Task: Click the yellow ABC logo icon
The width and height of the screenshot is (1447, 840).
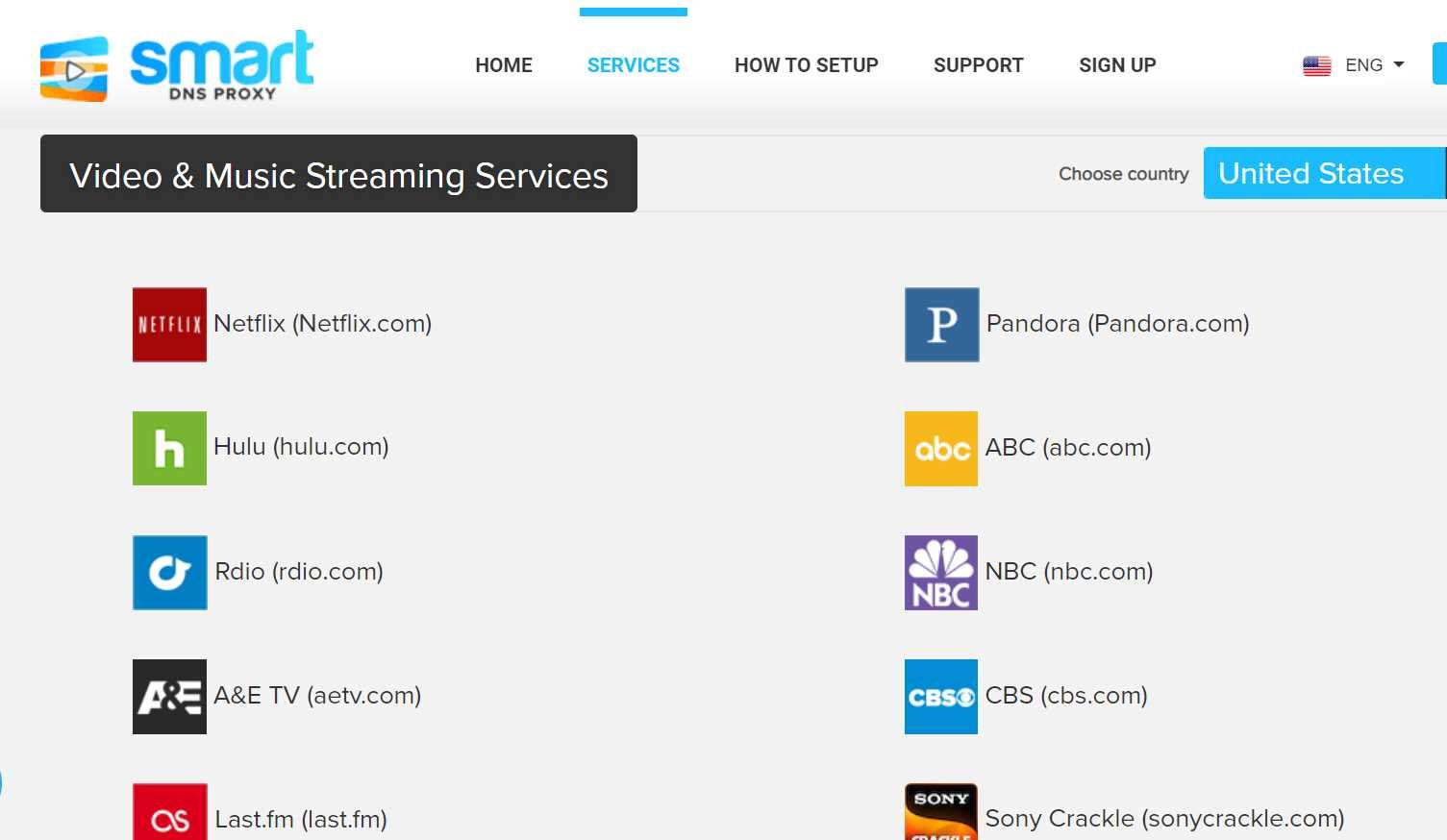Action: point(941,449)
